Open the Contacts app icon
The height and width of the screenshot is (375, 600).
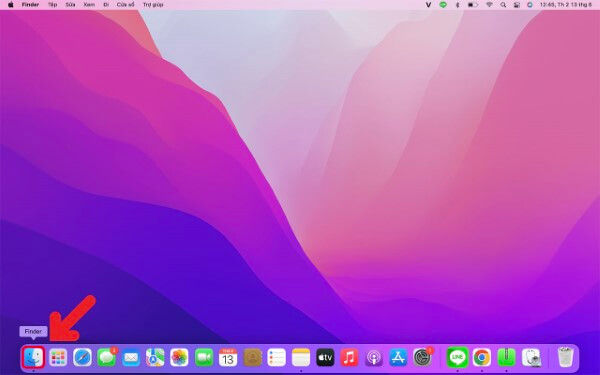pyautogui.click(x=253, y=358)
